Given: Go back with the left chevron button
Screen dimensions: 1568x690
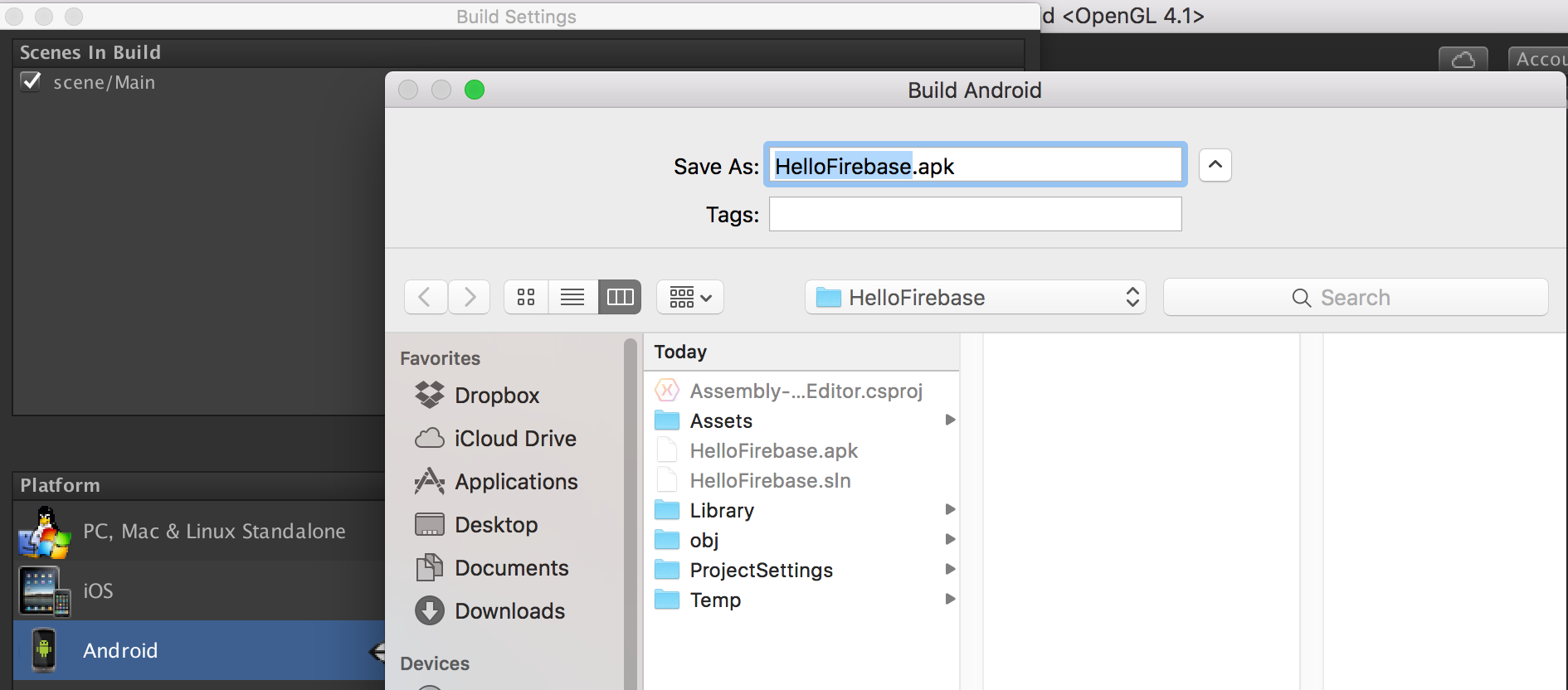Looking at the screenshot, I should tap(426, 297).
